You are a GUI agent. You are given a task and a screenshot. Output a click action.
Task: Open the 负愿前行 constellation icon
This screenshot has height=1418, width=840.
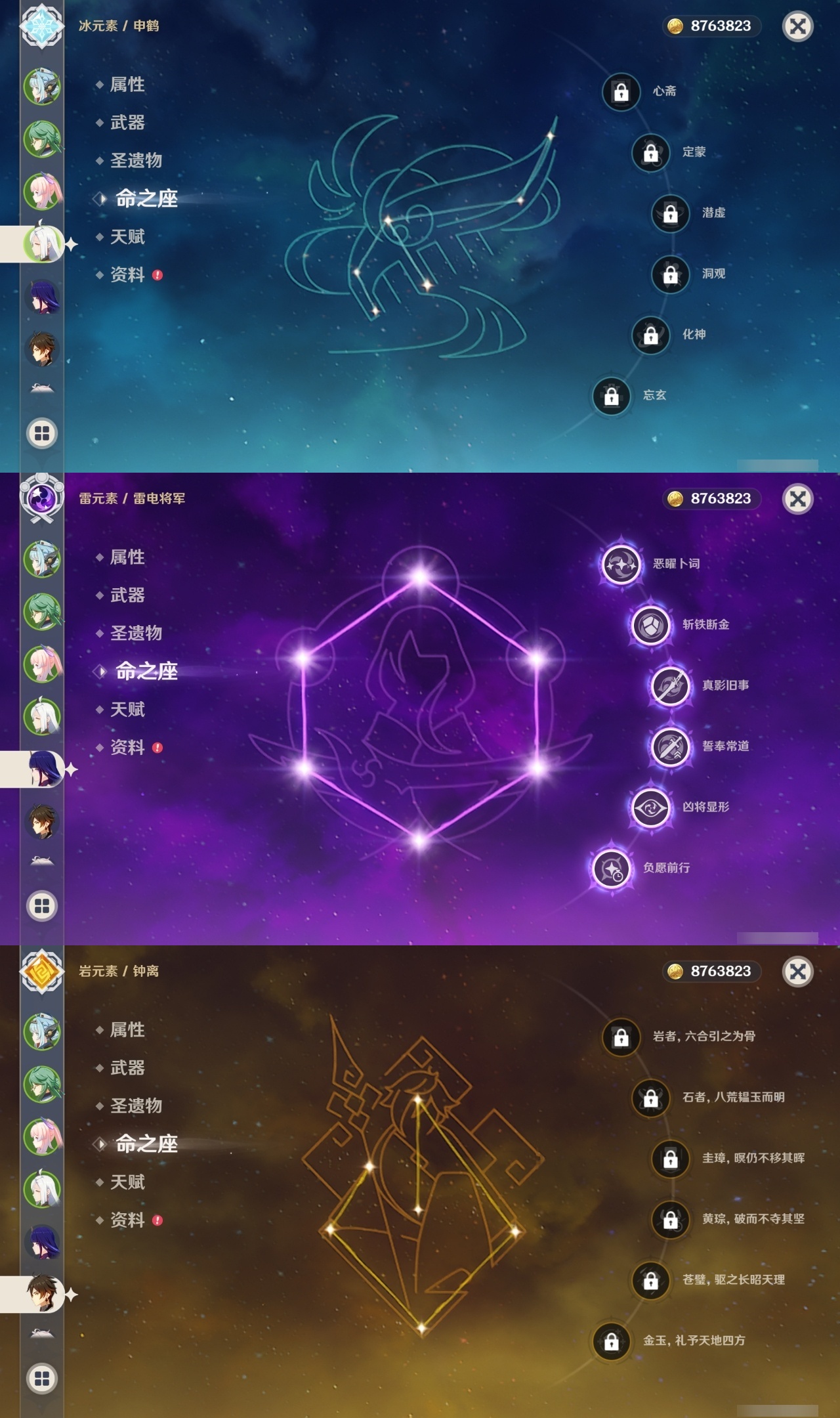click(611, 869)
